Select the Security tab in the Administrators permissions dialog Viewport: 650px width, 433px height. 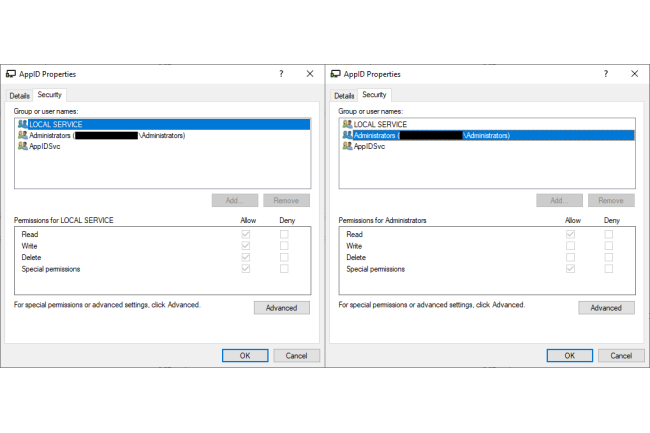[374, 95]
